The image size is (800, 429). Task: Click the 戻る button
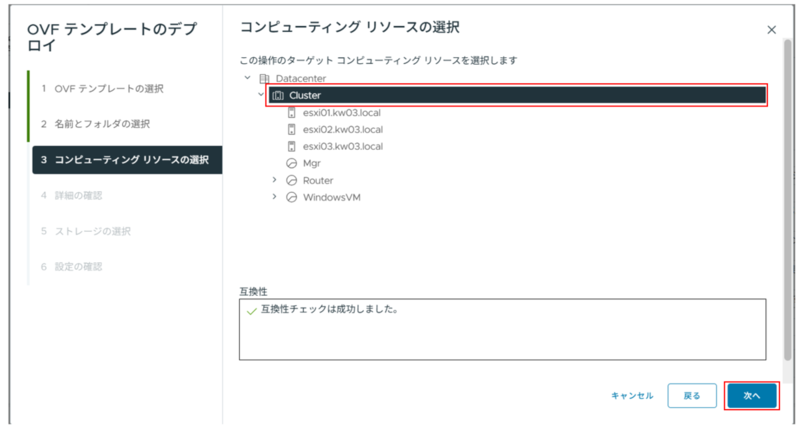pyautogui.click(x=692, y=396)
